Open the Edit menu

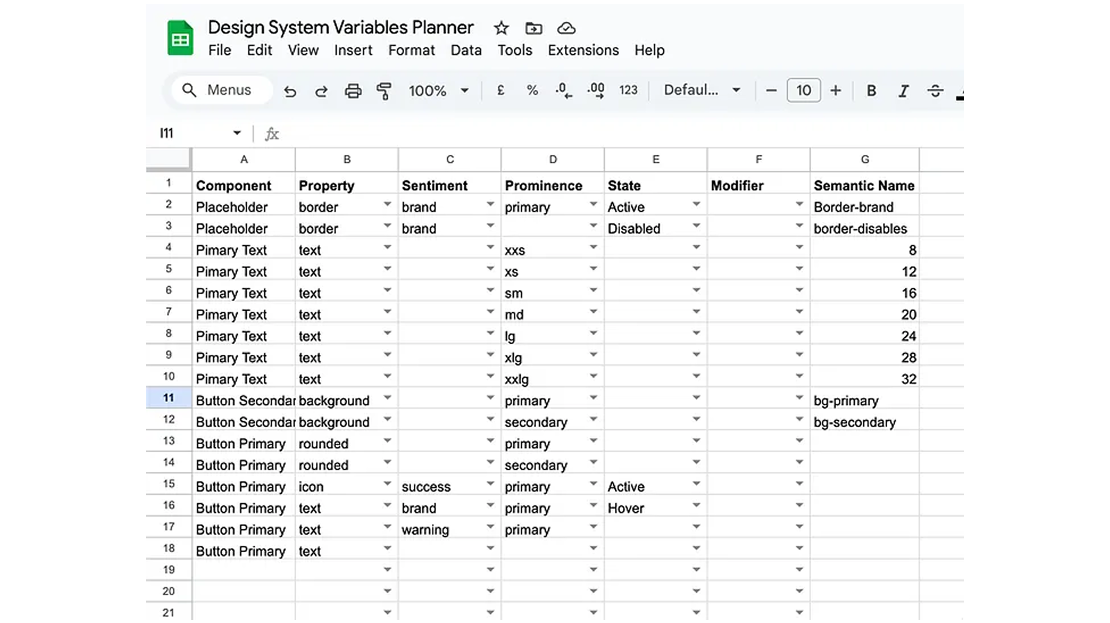[x=259, y=50]
